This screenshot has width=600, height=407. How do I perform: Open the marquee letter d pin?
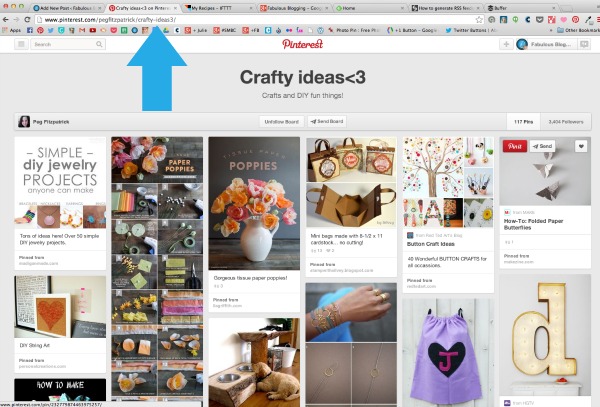pos(545,335)
